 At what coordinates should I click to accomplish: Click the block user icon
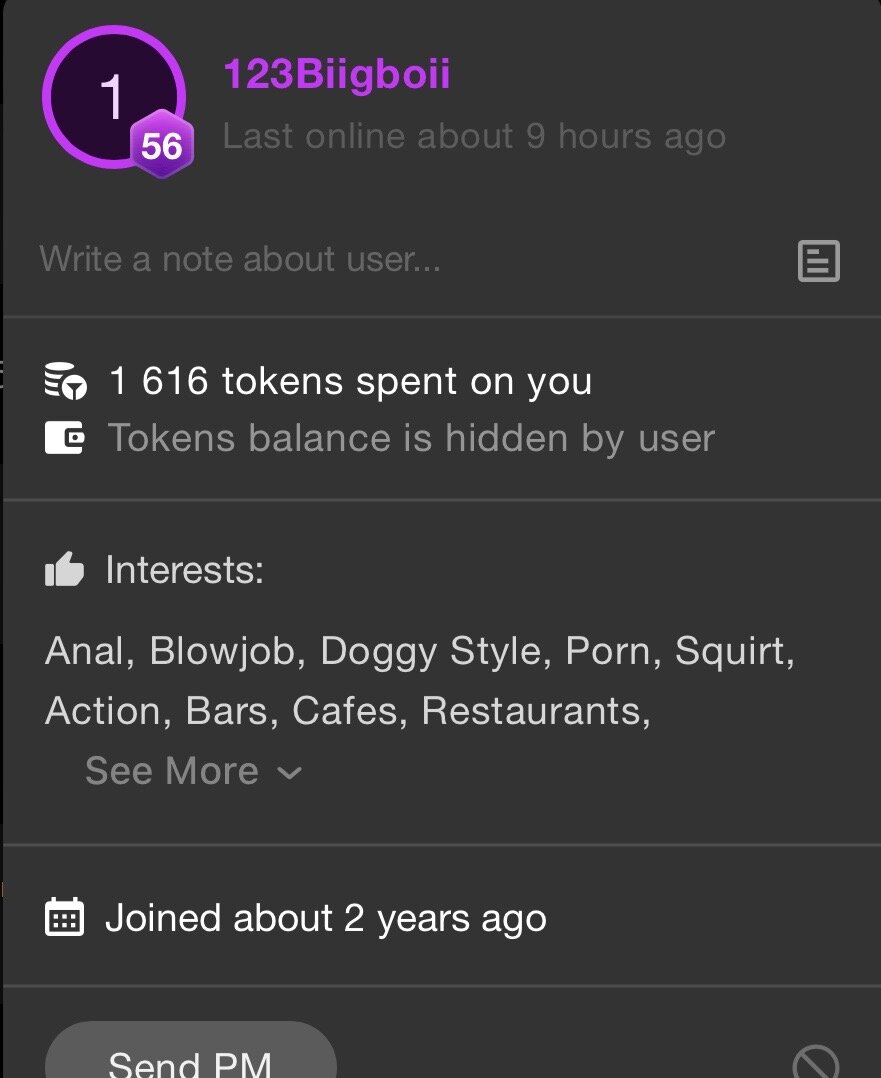click(815, 1062)
